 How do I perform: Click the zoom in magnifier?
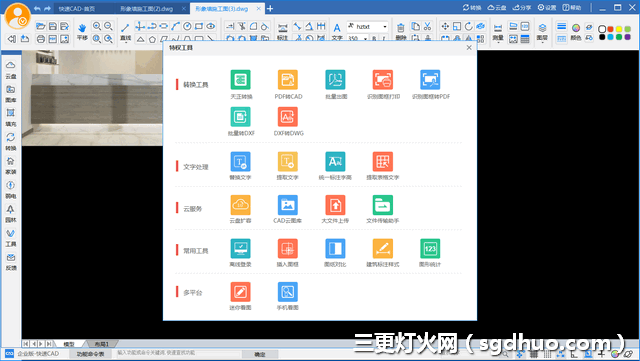coord(97,26)
